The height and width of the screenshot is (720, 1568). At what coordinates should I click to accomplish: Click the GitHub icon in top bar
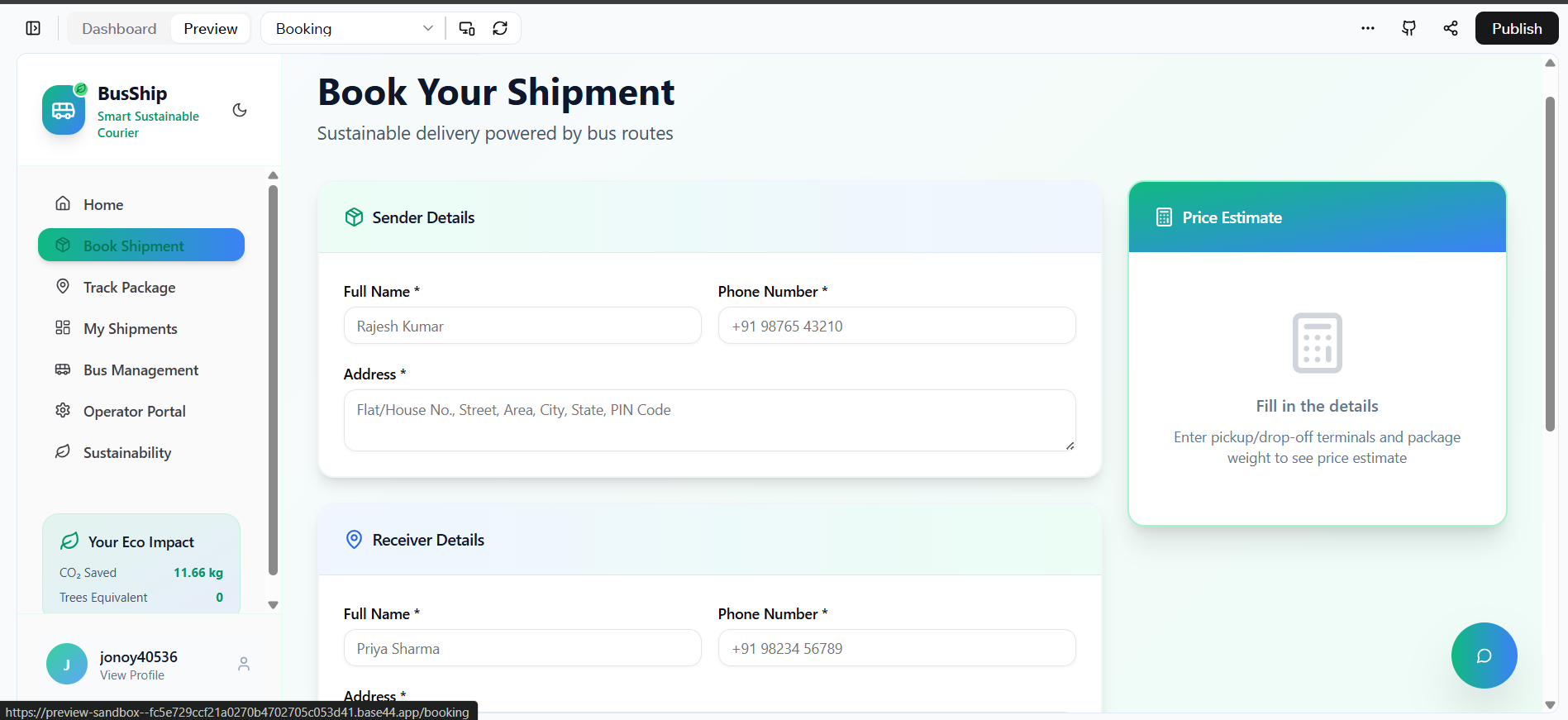coord(1409,28)
